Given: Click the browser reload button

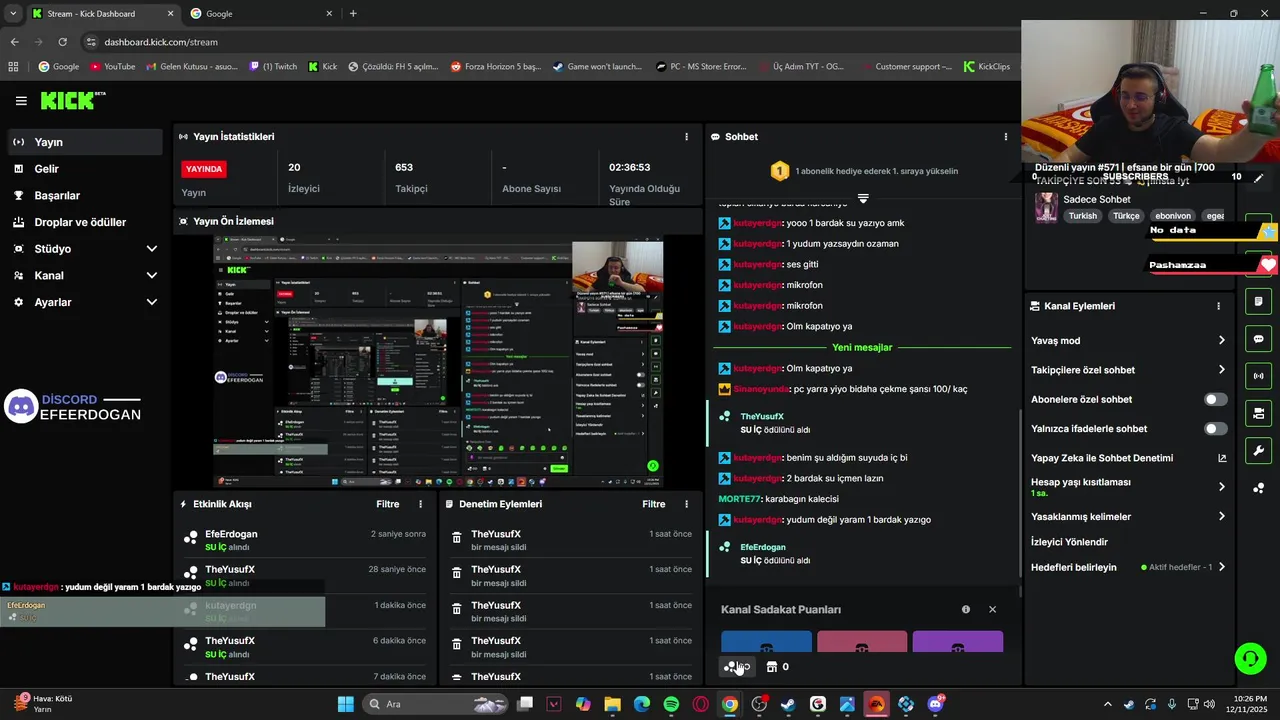Looking at the screenshot, I should (x=62, y=42).
